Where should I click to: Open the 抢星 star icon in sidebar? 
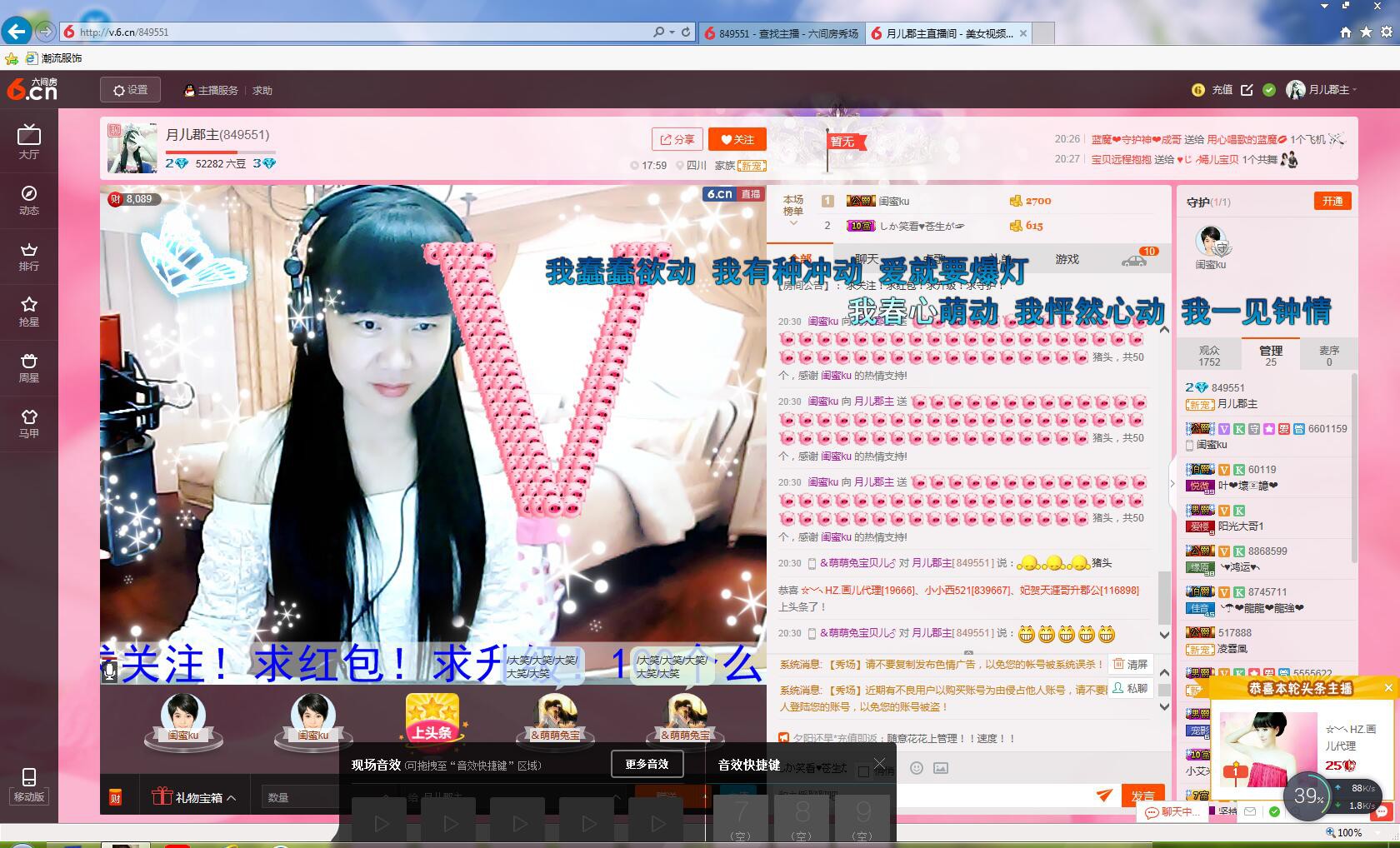29,311
